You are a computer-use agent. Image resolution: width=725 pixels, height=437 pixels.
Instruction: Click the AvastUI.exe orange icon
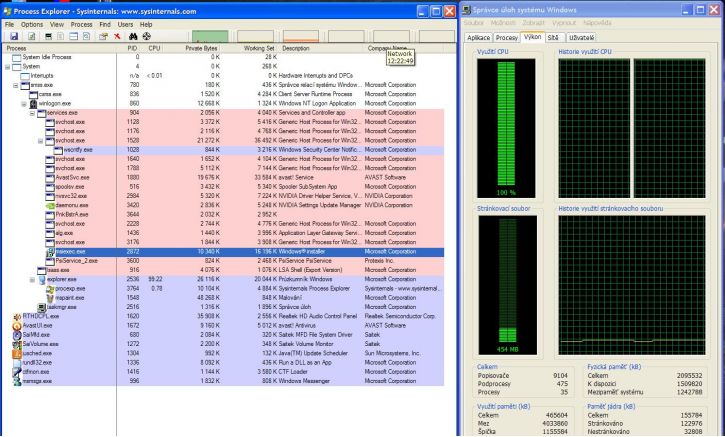click(x=17, y=326)
